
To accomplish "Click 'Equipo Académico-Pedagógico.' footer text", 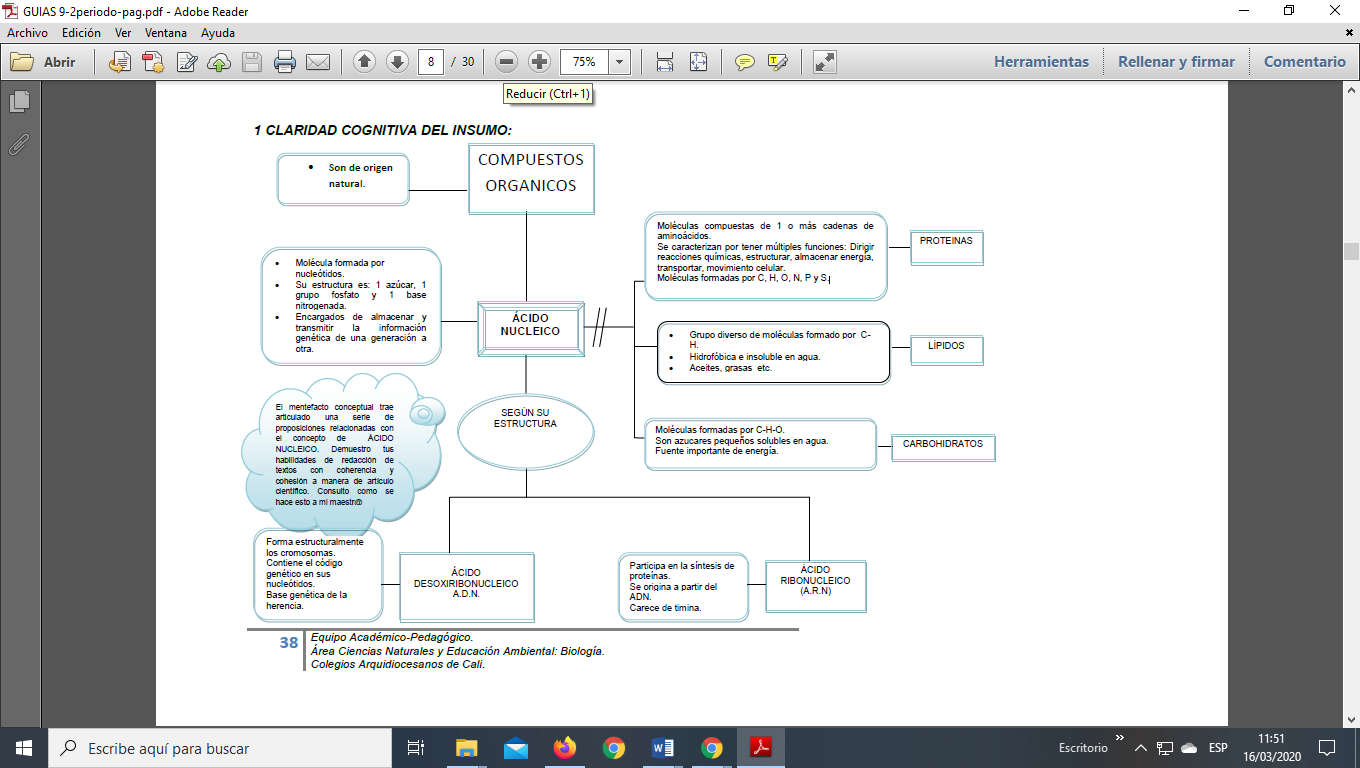I will [x=392, y=637].
